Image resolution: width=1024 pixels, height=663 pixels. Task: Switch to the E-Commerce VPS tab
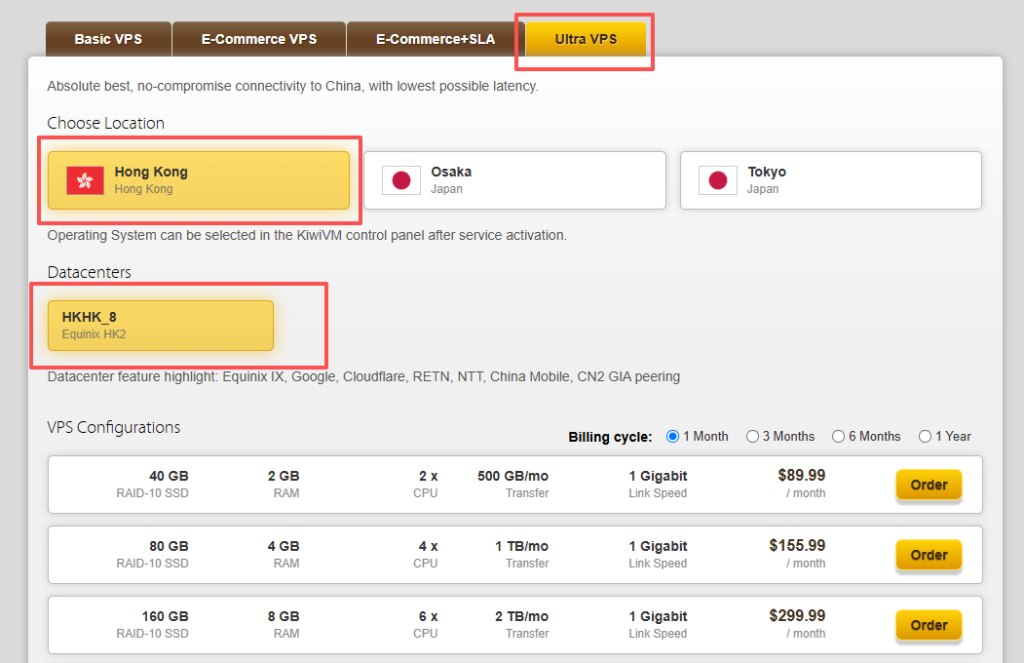pos(259,40)
